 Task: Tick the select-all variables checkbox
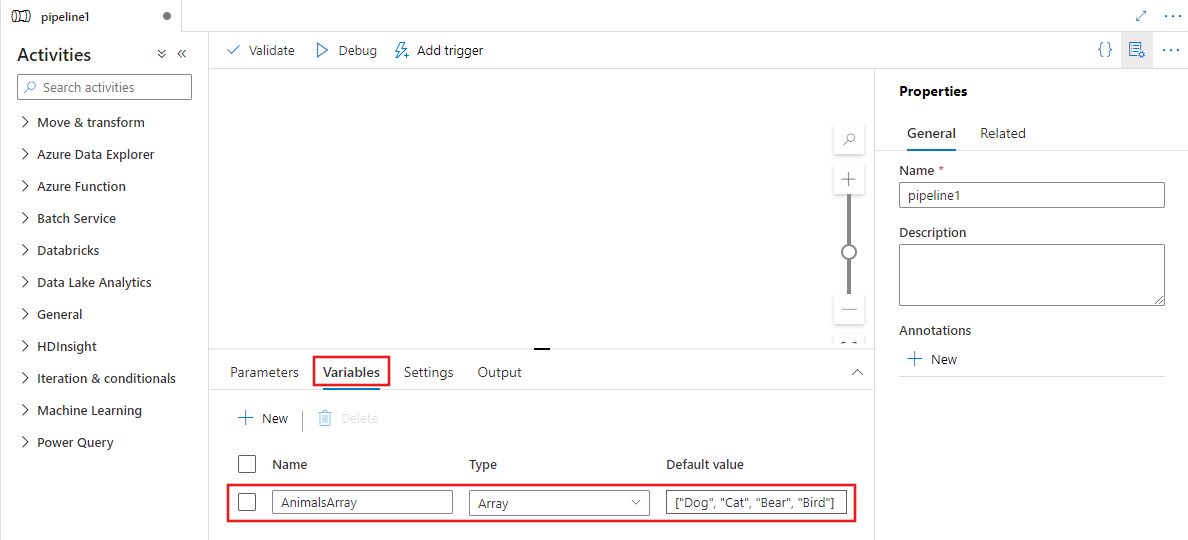(x=247, y=464)
